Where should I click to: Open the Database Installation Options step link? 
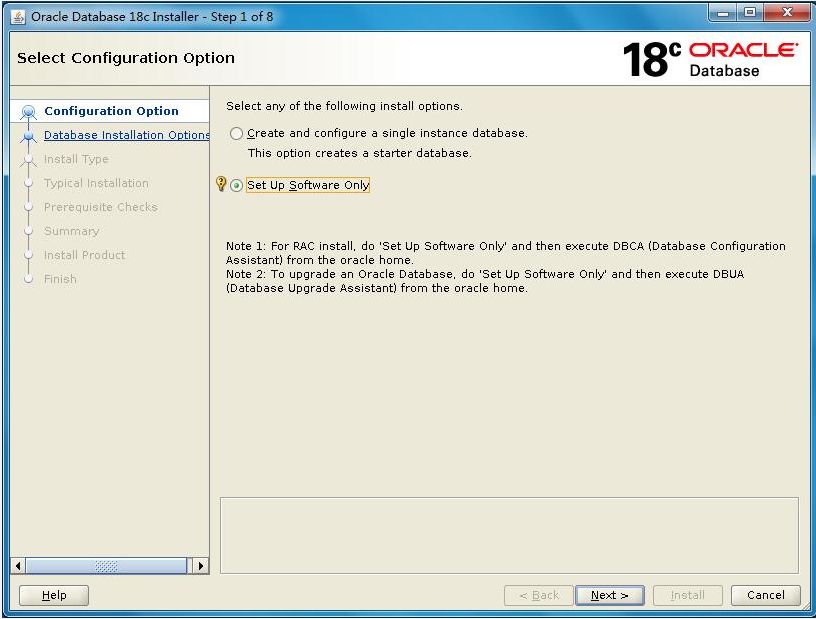pos(126,135)
